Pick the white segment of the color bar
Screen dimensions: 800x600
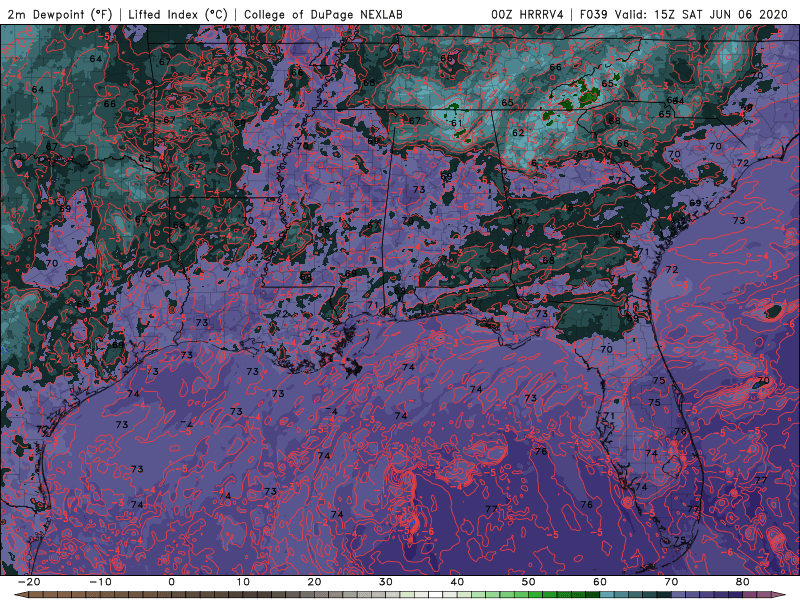point(436,594)
